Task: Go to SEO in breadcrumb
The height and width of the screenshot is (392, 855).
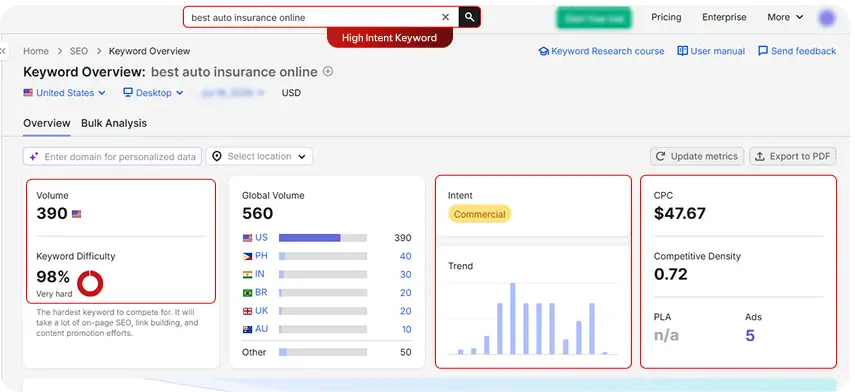Action: click(79, 51)
